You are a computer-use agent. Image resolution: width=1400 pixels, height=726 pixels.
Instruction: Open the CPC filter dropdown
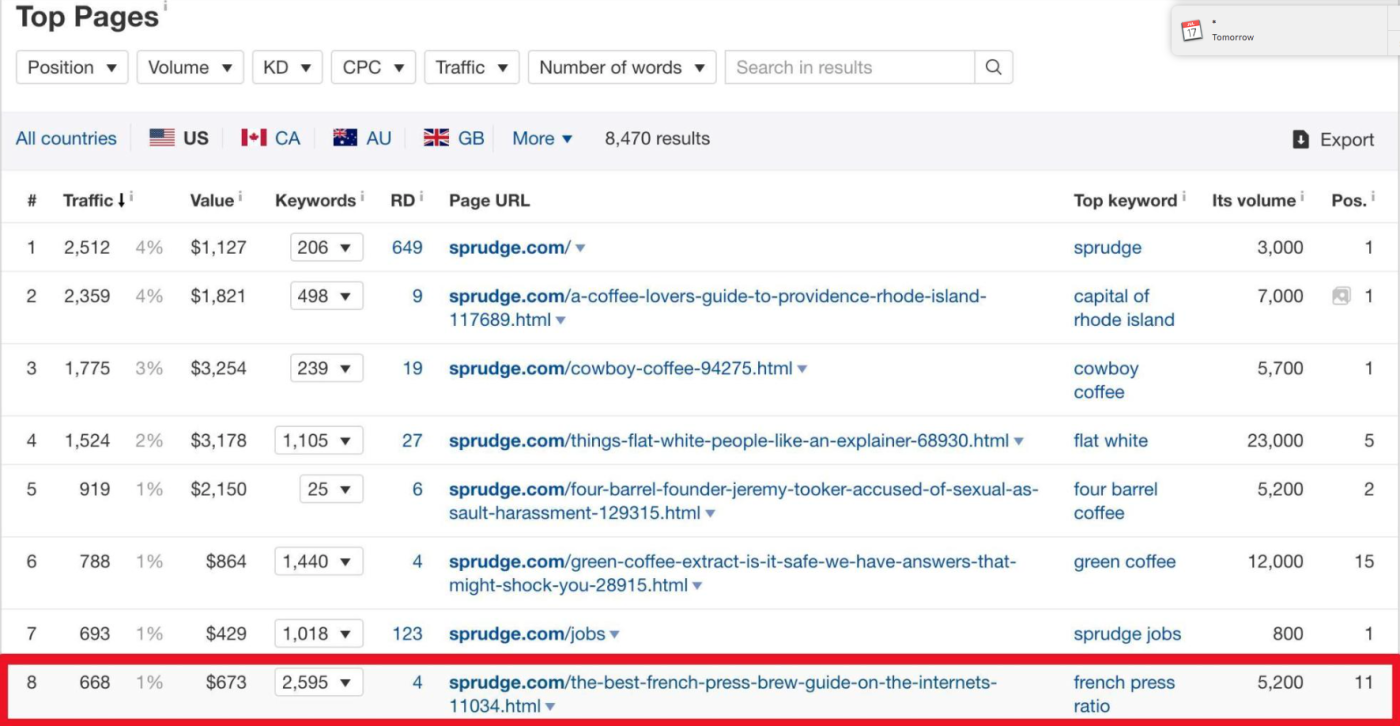coord(373,67)
